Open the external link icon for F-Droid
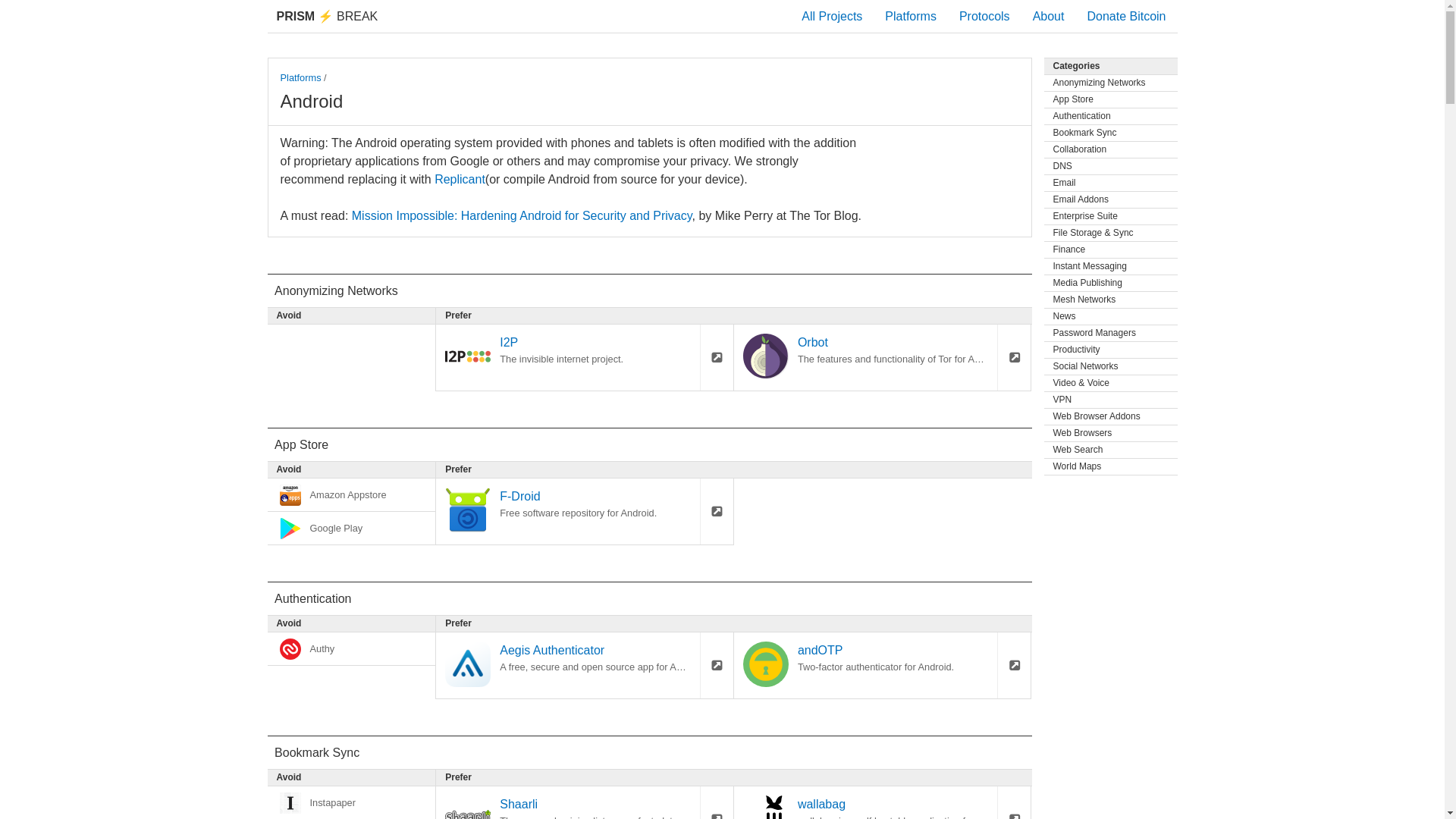 [x=717, y=511]
